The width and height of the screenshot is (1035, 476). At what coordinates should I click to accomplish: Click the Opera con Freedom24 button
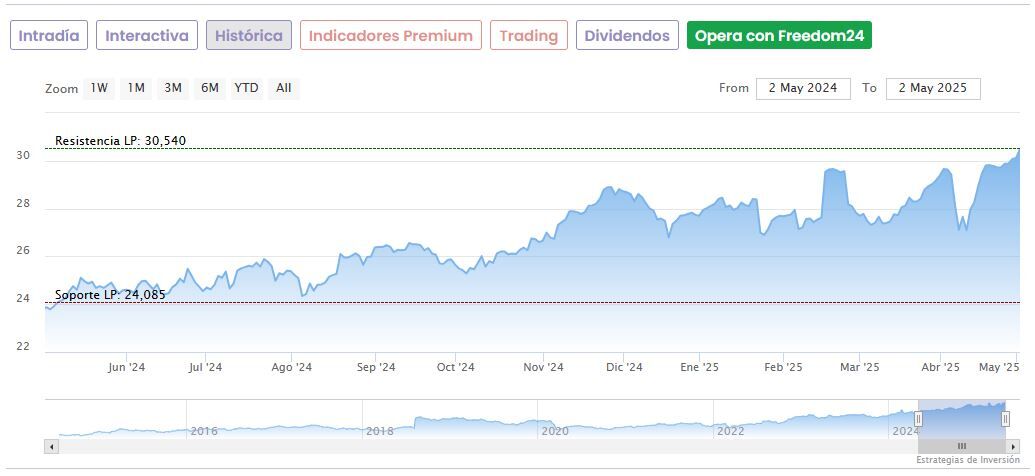[779, 36]
